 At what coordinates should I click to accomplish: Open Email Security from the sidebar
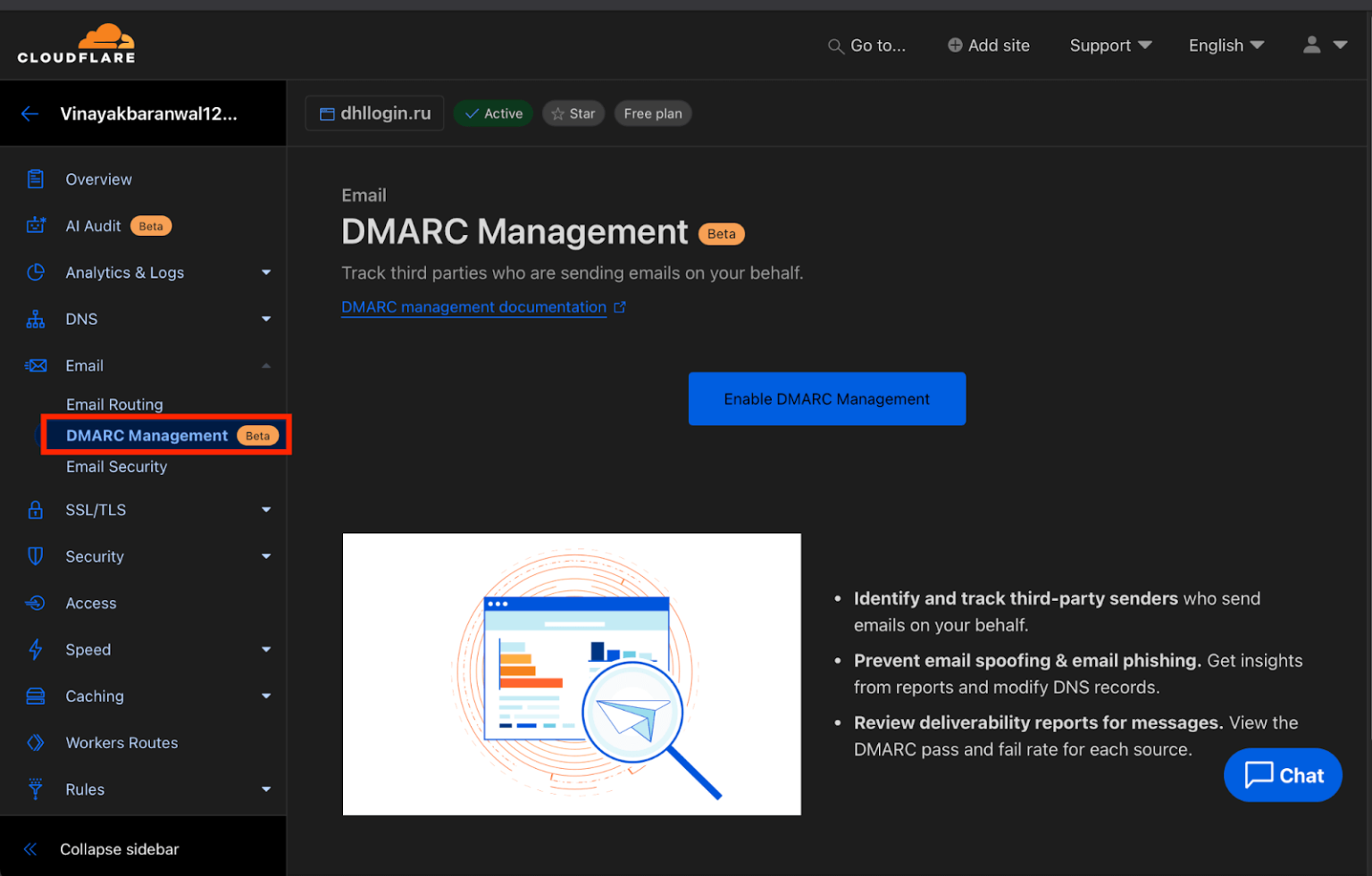[x=116, y=466]
